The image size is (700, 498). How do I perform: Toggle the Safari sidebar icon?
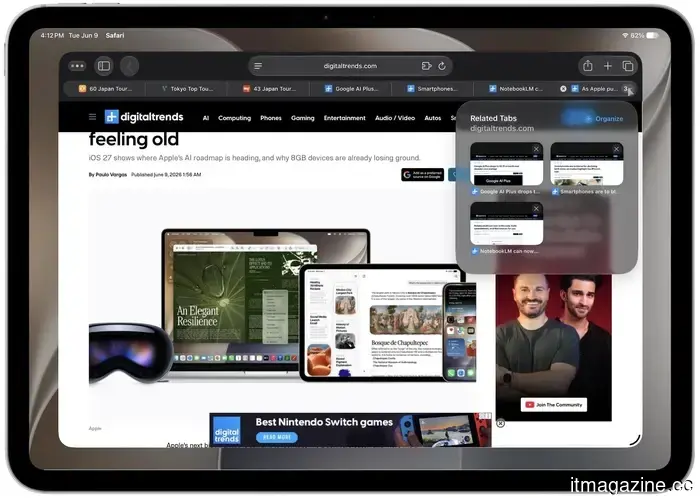tap(104, 66)
